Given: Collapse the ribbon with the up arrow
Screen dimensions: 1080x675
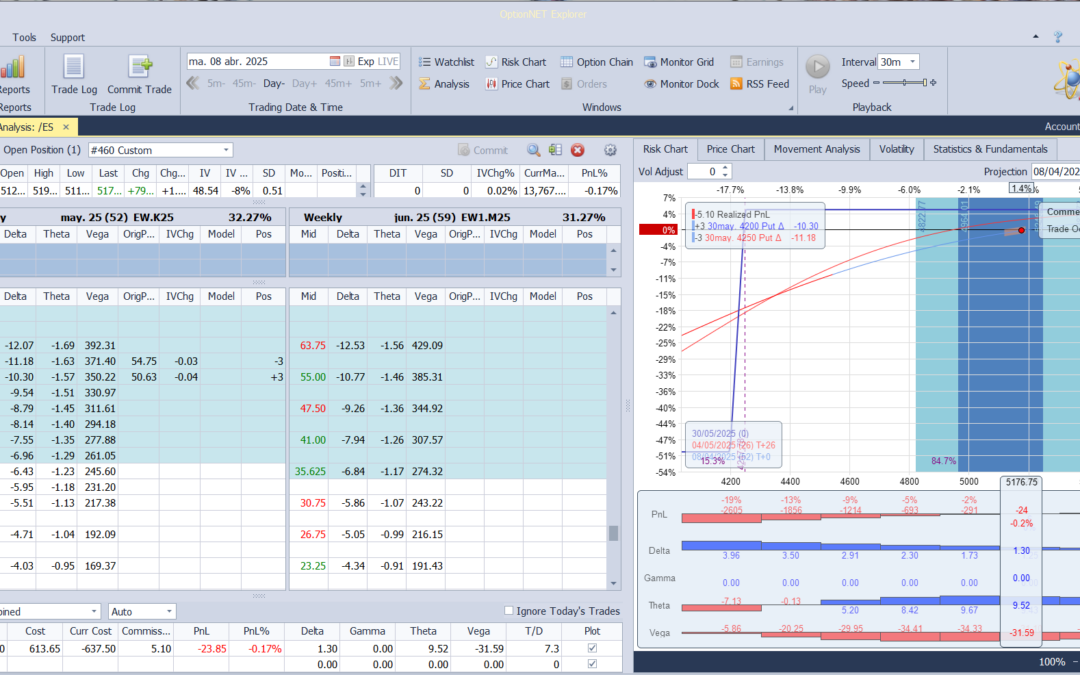Looking at the screenshot, I should click(x=1035, y=37).
